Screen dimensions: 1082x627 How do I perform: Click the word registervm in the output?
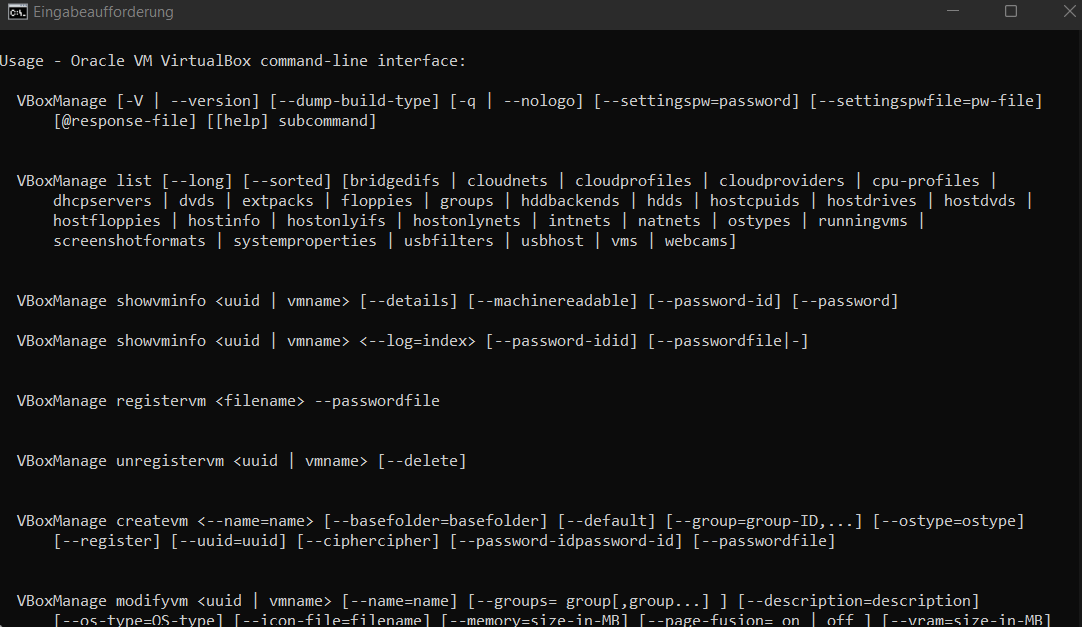coord(161,401)
